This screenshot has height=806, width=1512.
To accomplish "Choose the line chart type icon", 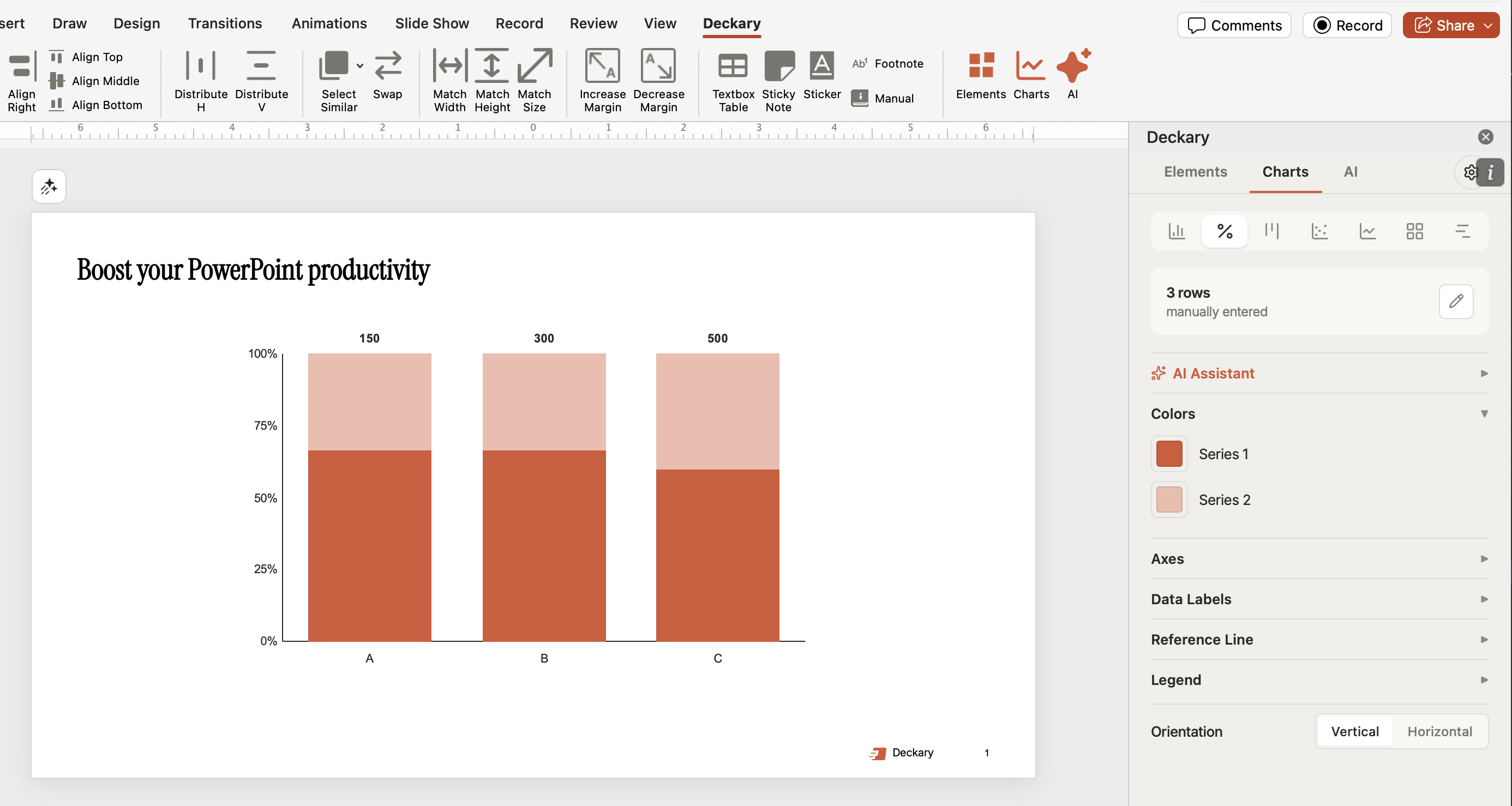I will [1367, 231].
